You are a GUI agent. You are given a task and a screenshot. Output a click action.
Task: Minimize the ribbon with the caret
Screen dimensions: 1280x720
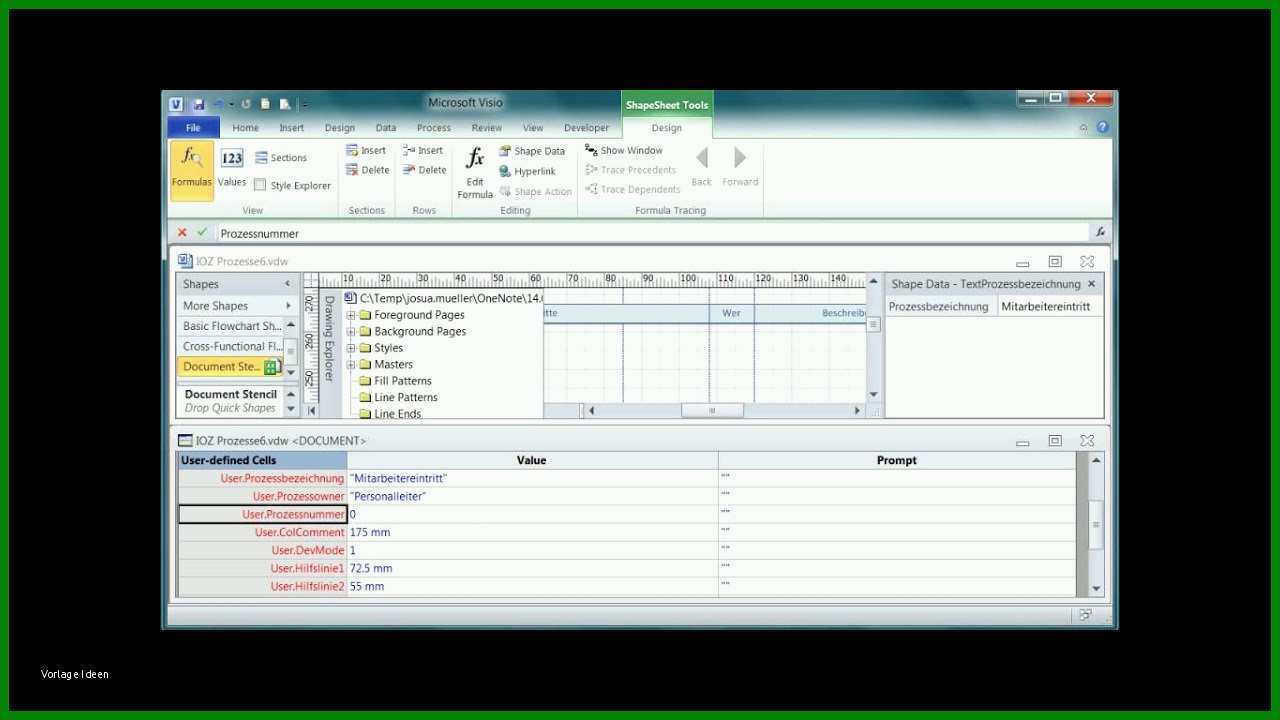(1083, 128)
